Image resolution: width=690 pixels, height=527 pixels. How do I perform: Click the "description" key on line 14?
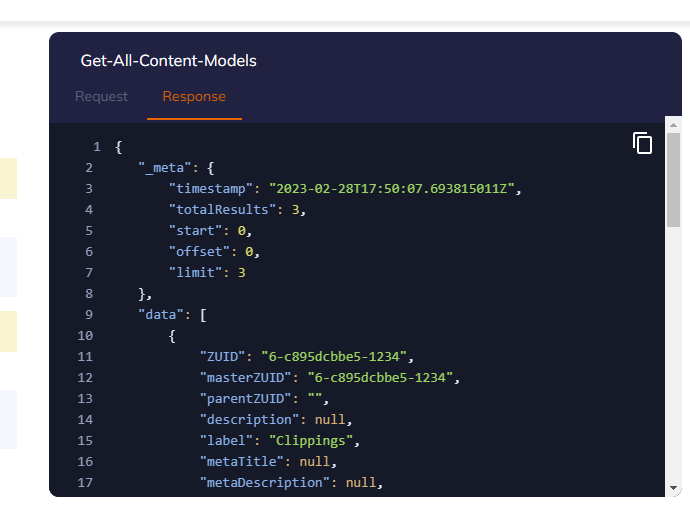pyautogui.click(x=249, y=420)
